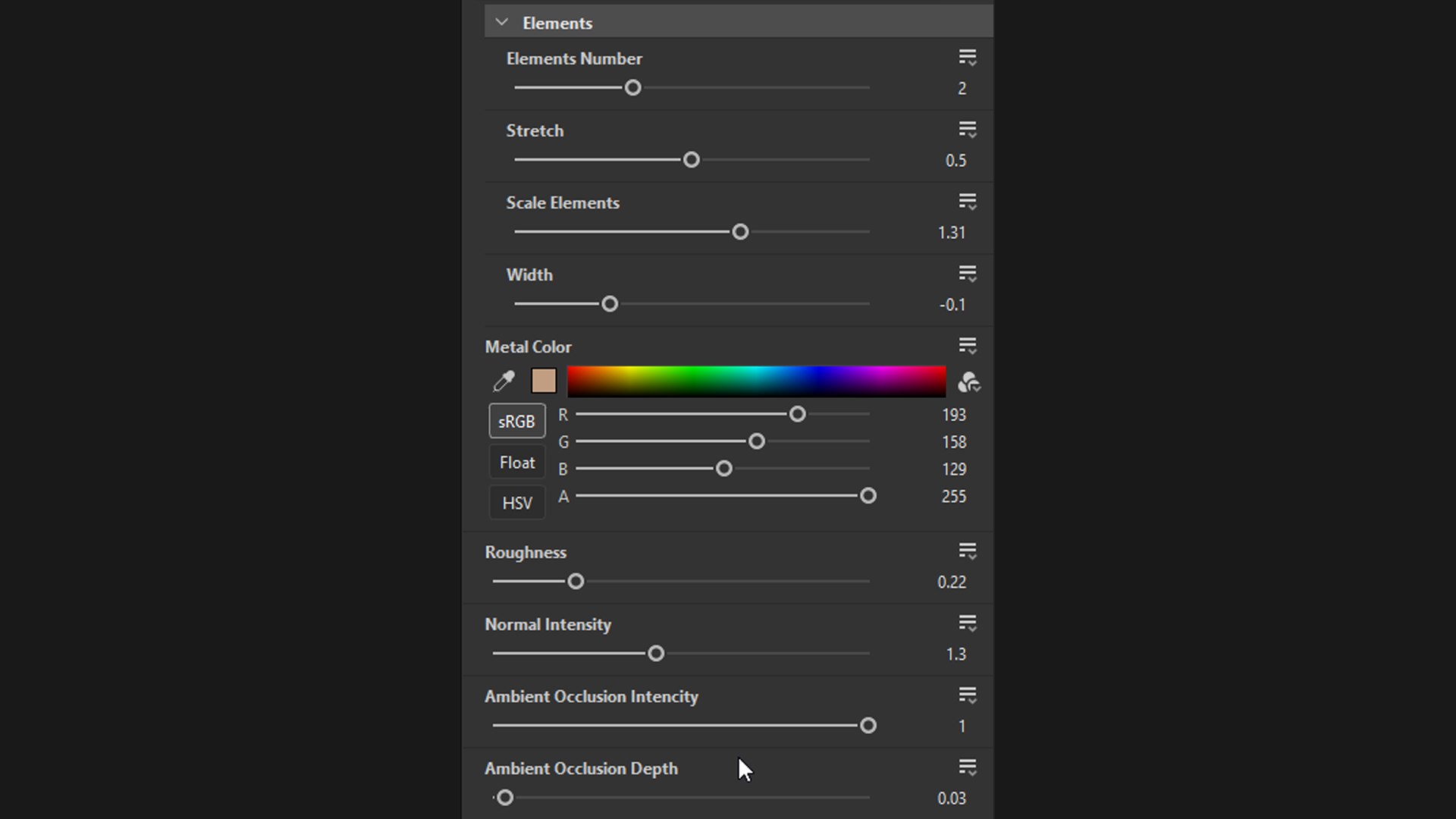The height and width of the screenshot is (819, 1456).
Task: Collapse the Elements section chevron
Action: [501, 23]
